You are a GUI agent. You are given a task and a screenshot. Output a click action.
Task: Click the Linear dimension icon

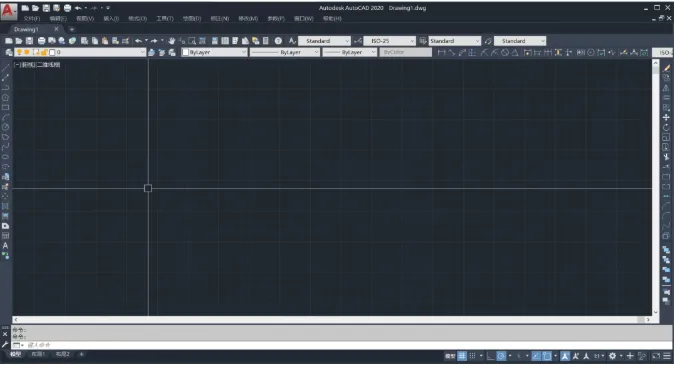(x=441, y=52)
